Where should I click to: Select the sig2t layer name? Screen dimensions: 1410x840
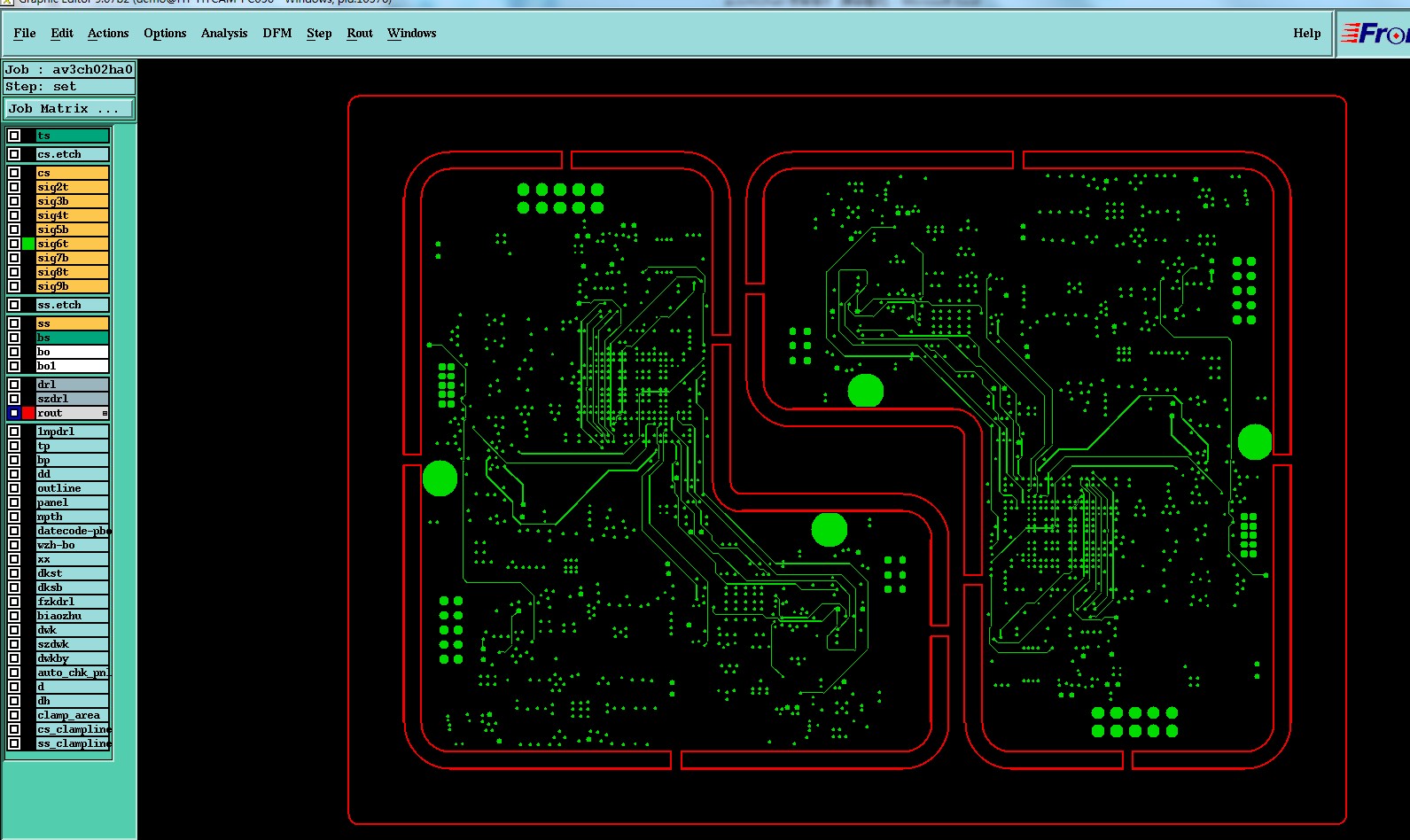[73, 187]
